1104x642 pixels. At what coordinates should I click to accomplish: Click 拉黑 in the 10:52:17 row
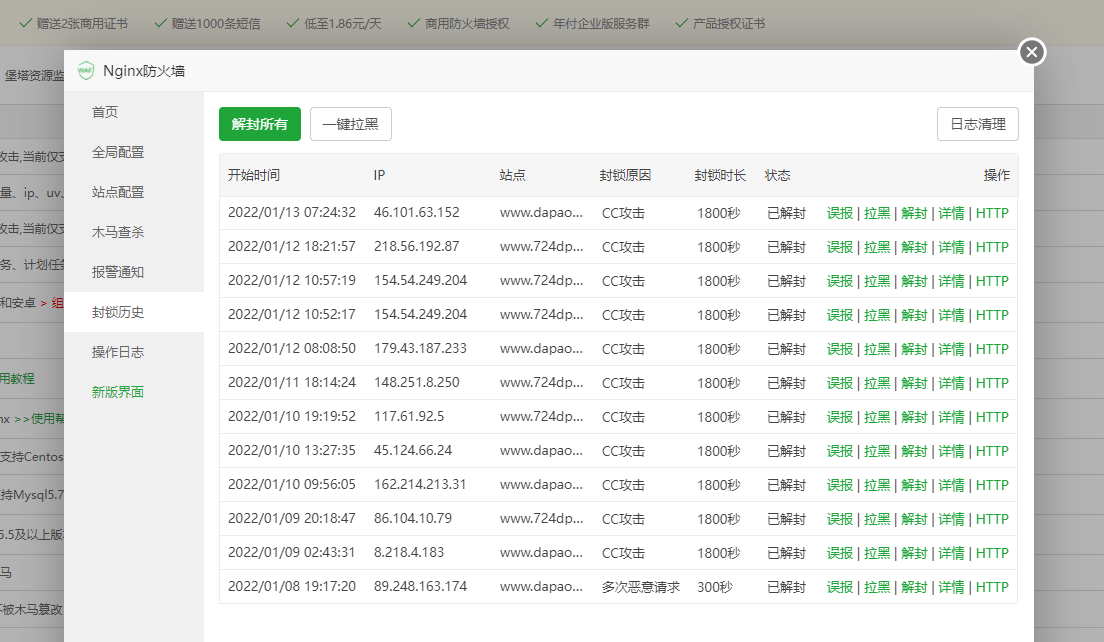[x=877, y=315]
